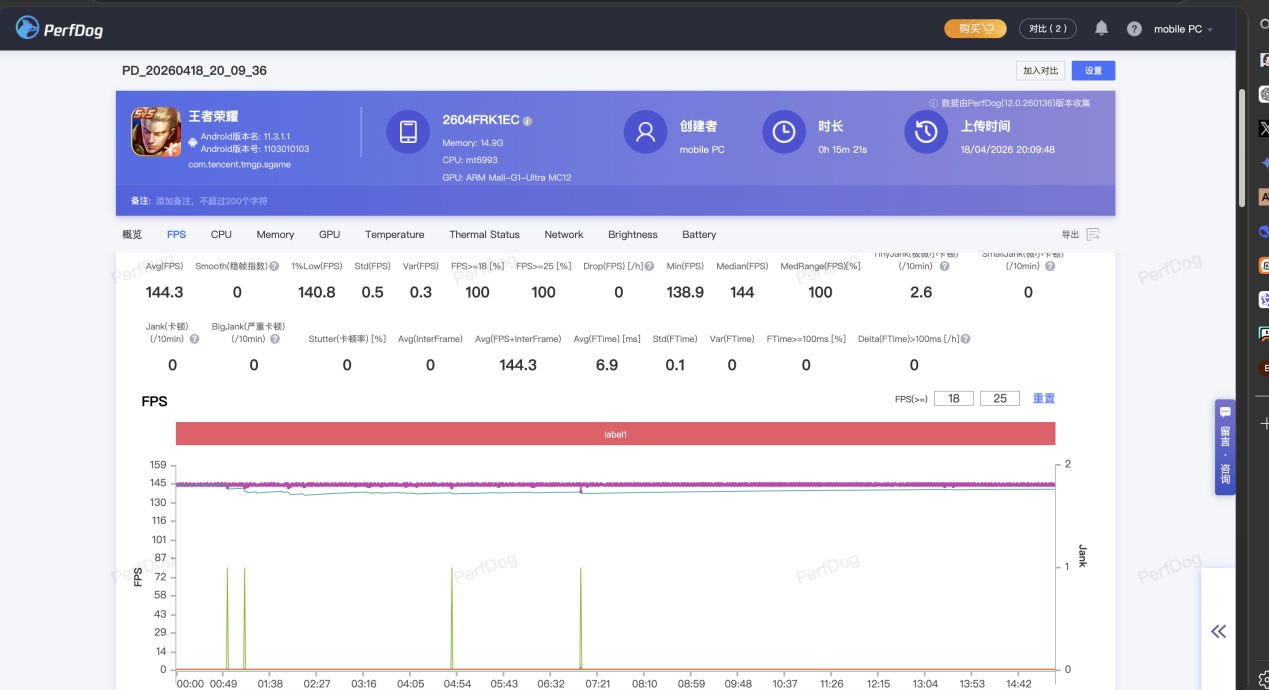Click info icon beside device 2604FRK1EC
This screenshot has height=690, width=1269.
tap(527, 121)
